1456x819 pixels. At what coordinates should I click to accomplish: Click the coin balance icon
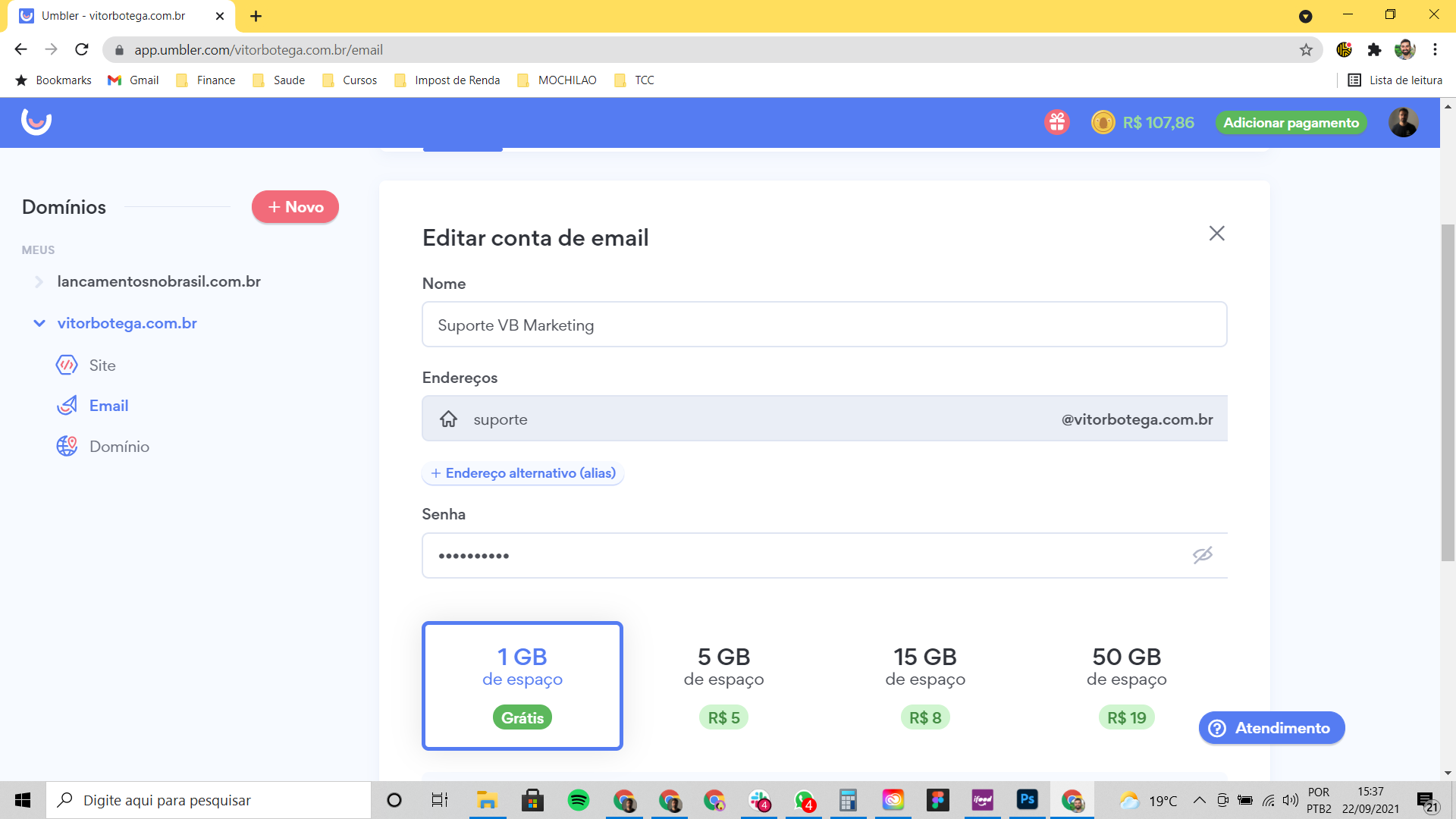[1103, 122]
